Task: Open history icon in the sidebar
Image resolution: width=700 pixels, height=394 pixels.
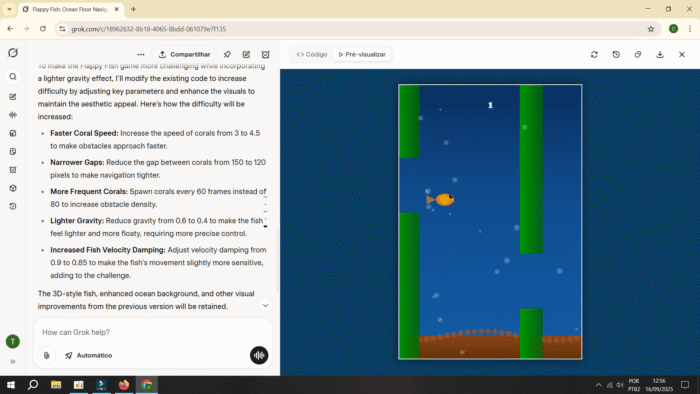Action: pyautogui.click(x=13, y=207)
